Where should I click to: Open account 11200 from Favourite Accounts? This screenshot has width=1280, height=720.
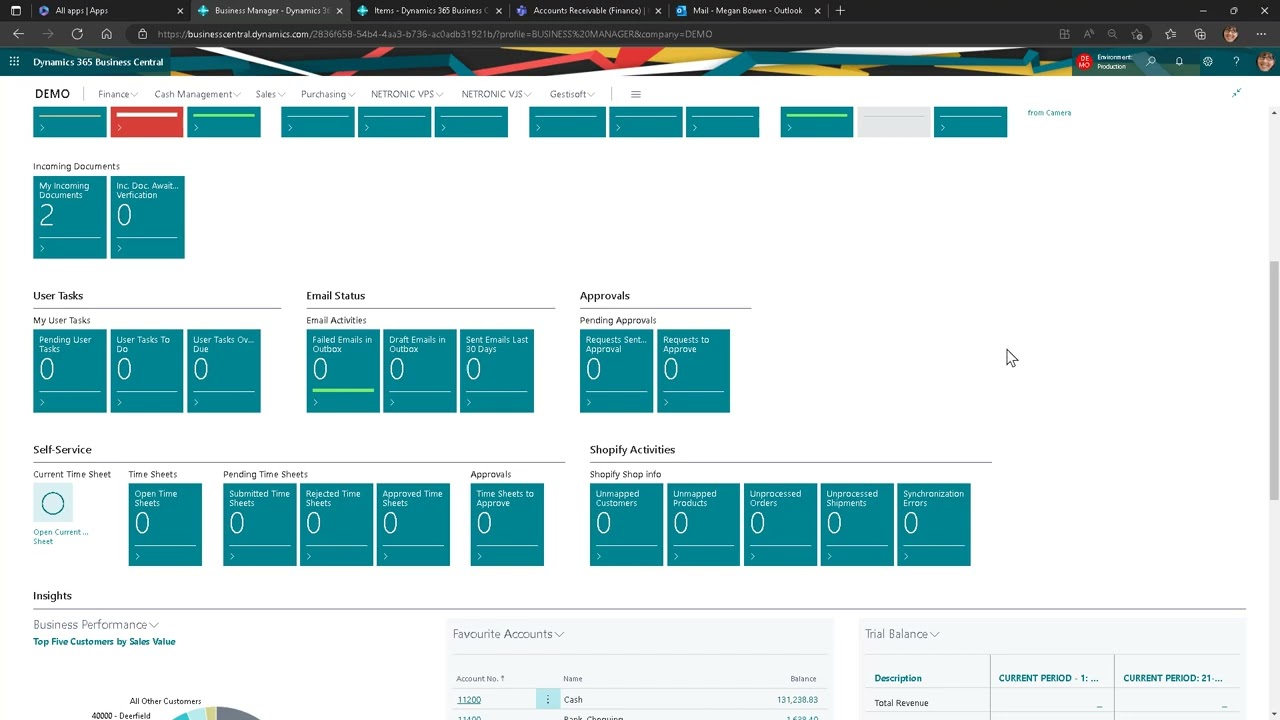(468, 699)
